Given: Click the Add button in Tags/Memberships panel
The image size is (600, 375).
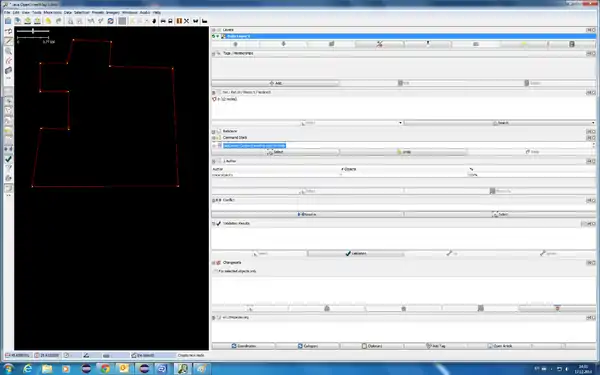Looking at the screenshot, I should pyautogui.click(x=275, y=83).
